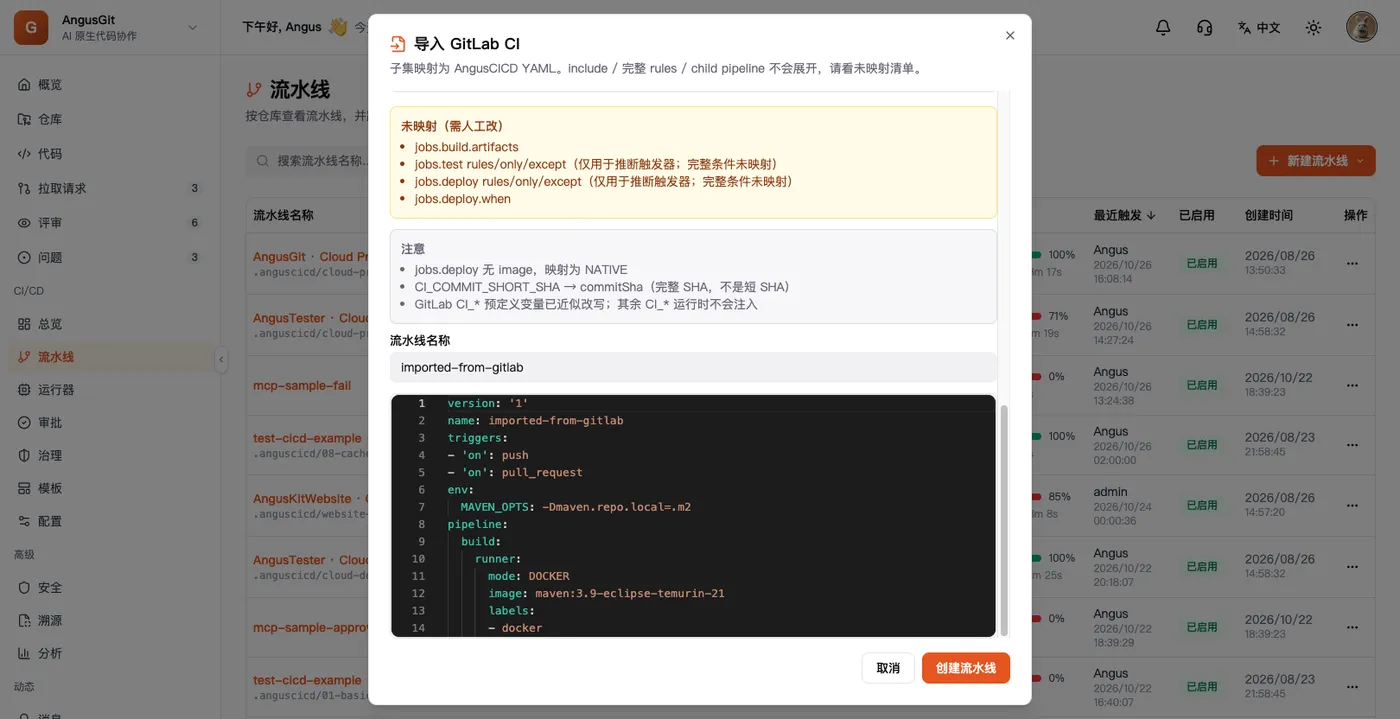Click the 流水线名称 column header
Image resolution: width=1400 pixels, height=719 pixels.
coord(283,215)
